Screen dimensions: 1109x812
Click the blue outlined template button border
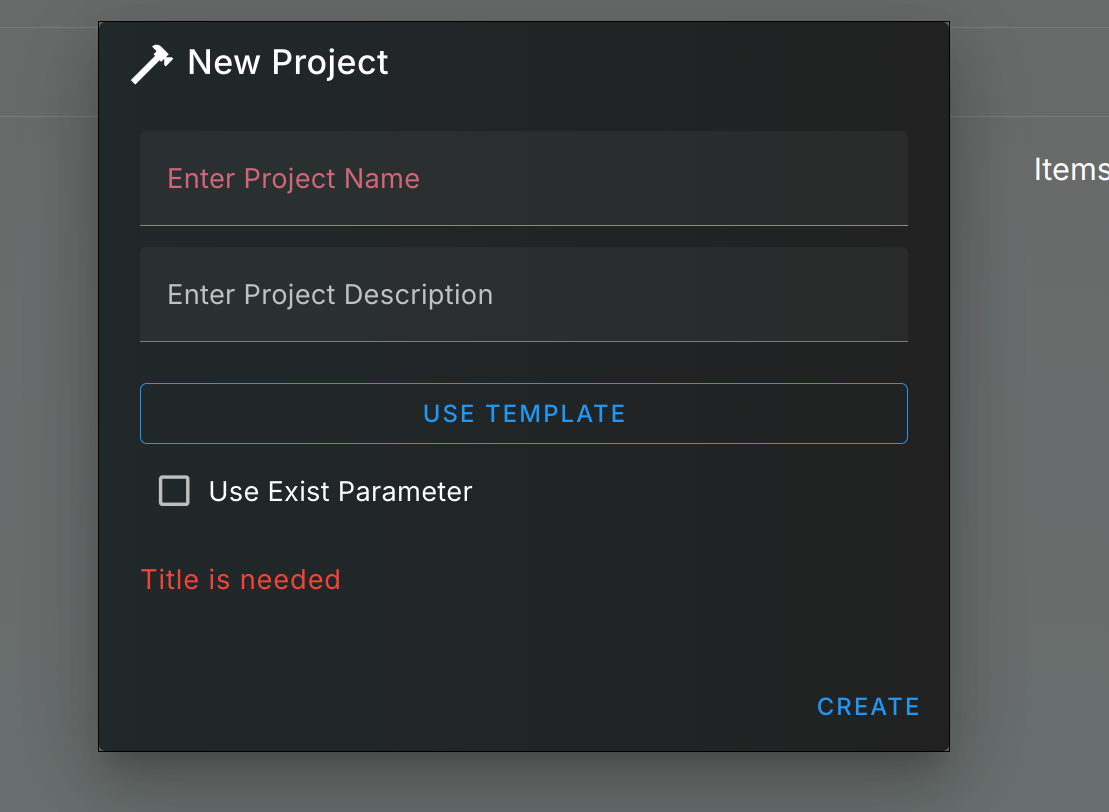(x=523, y=384)
